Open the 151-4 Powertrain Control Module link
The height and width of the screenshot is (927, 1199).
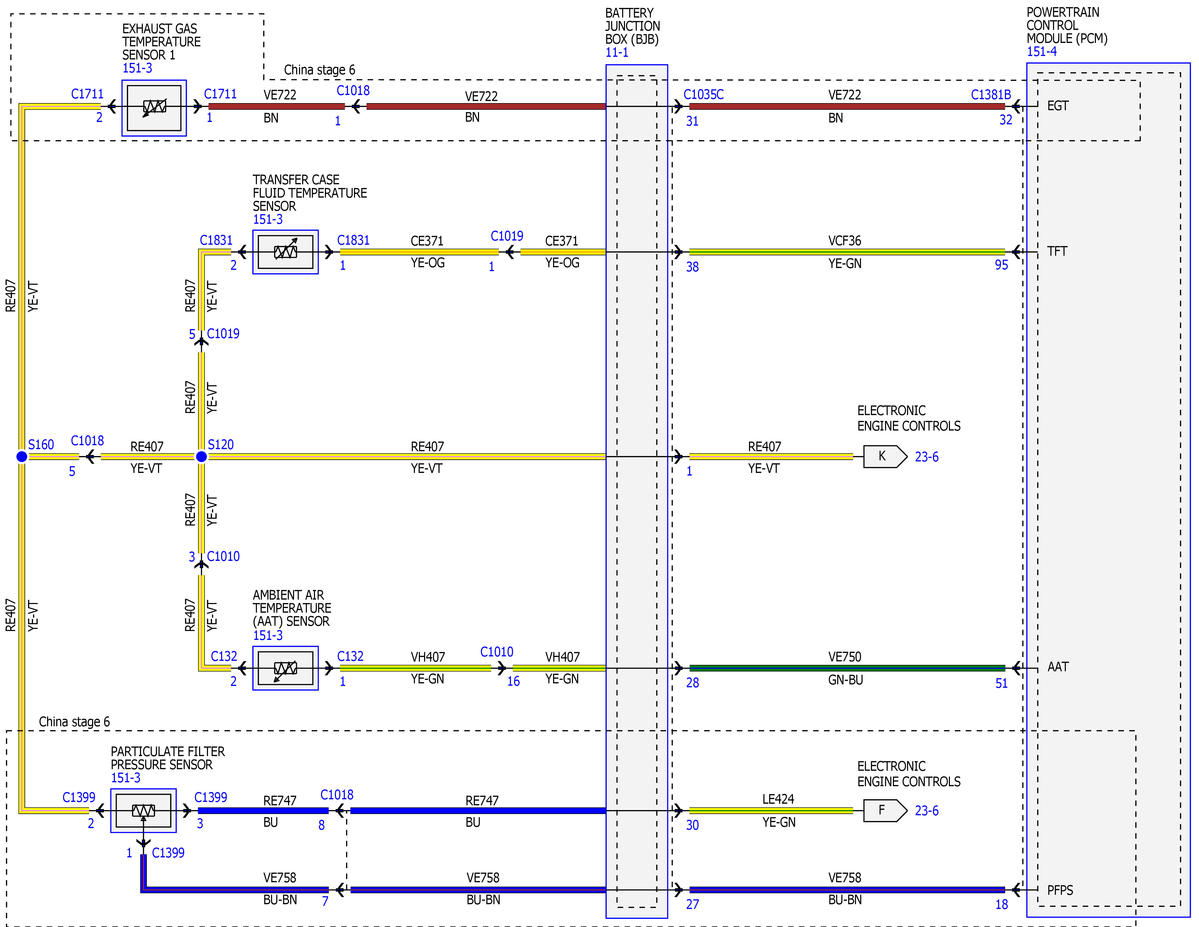pos(1041,52)
